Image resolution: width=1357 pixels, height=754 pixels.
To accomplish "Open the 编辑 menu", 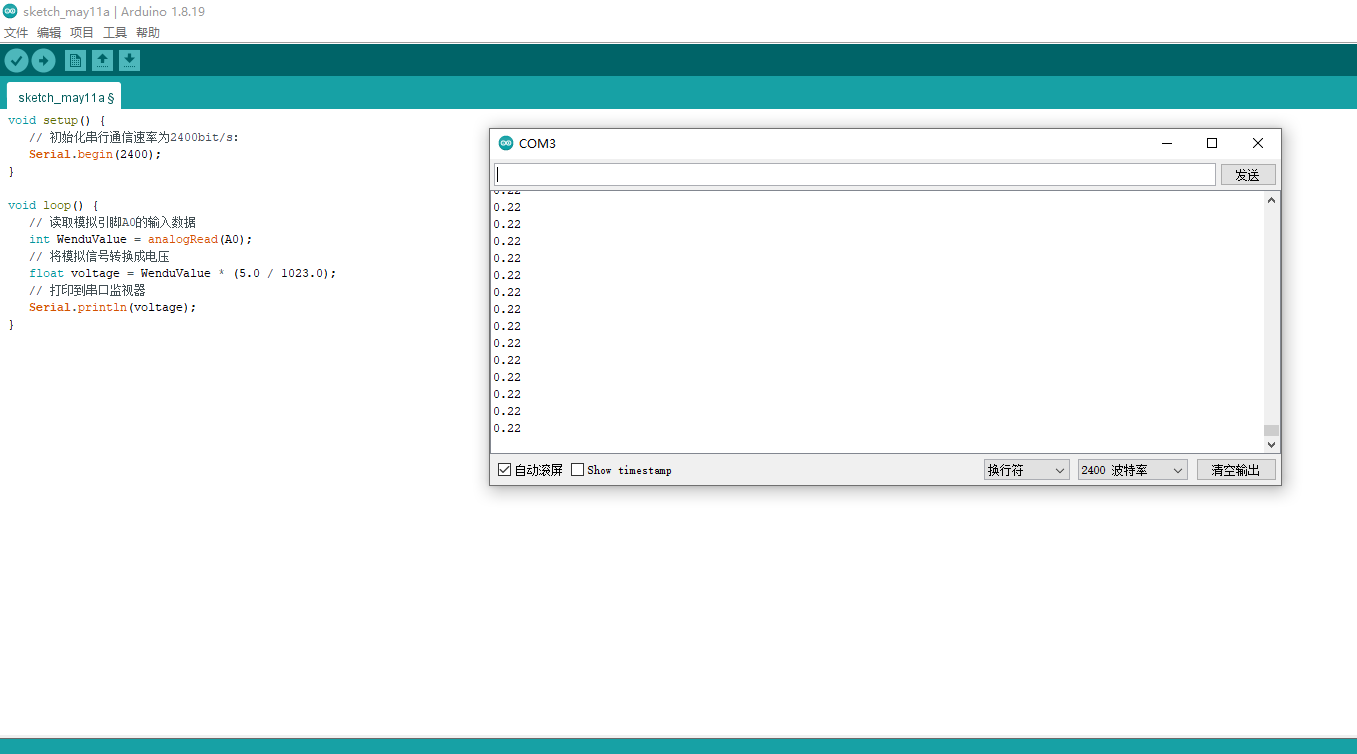I will [49, 33].
